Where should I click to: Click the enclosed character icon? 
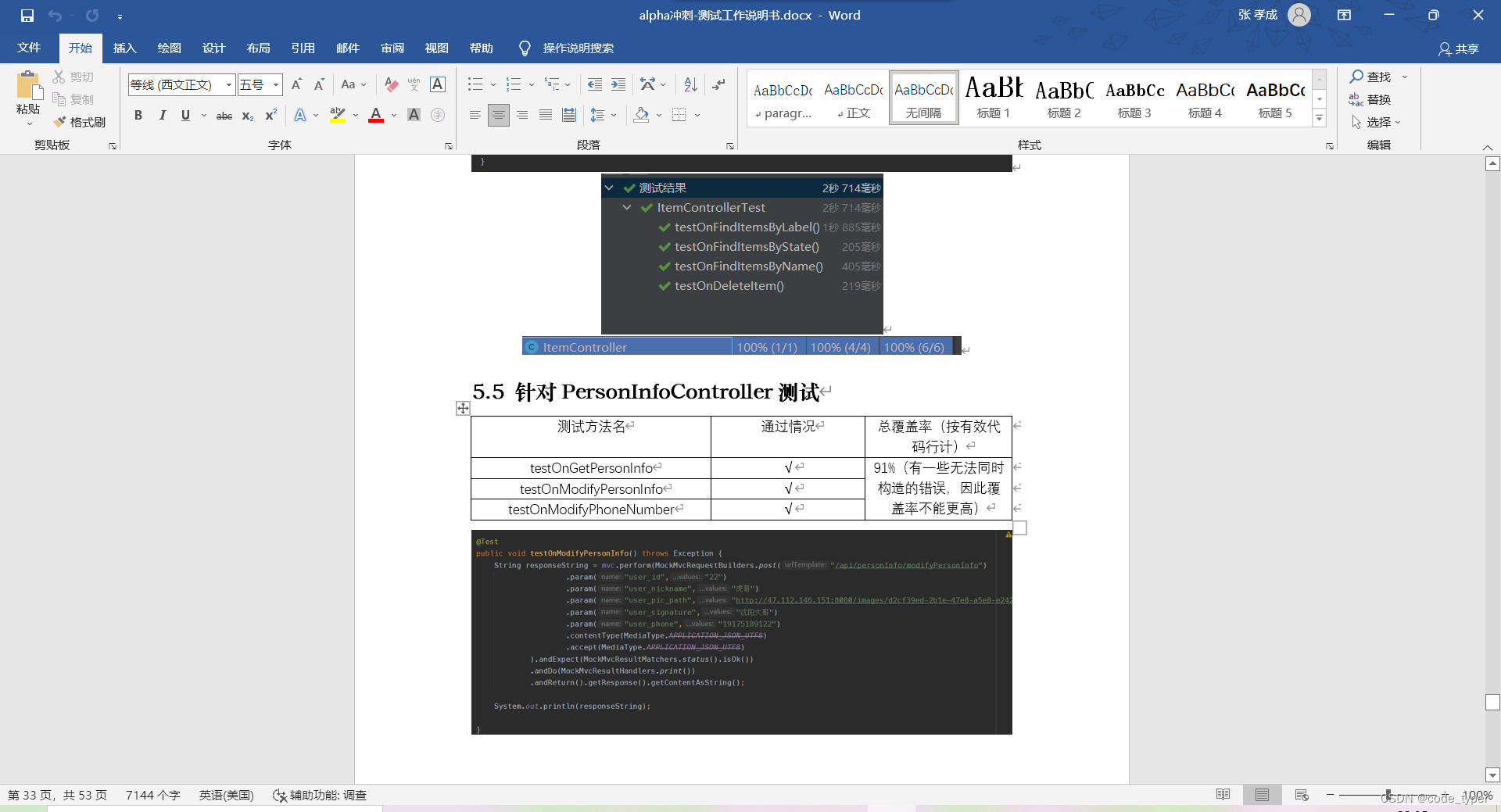click(x=438, y=116)
